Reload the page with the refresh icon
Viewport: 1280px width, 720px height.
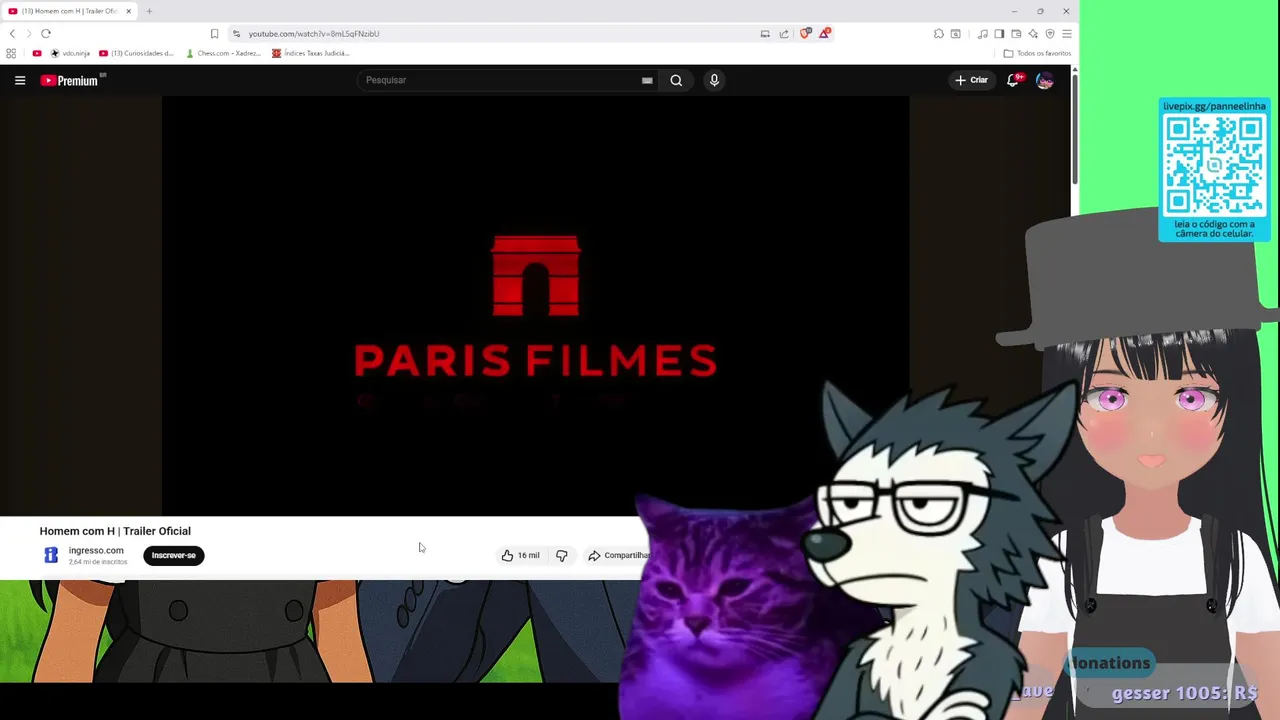46,33
